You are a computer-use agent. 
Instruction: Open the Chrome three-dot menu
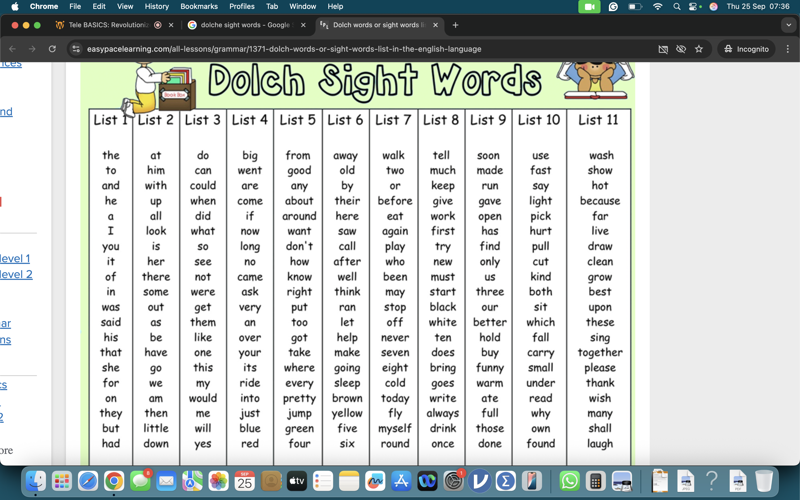[x=787, y=48]
